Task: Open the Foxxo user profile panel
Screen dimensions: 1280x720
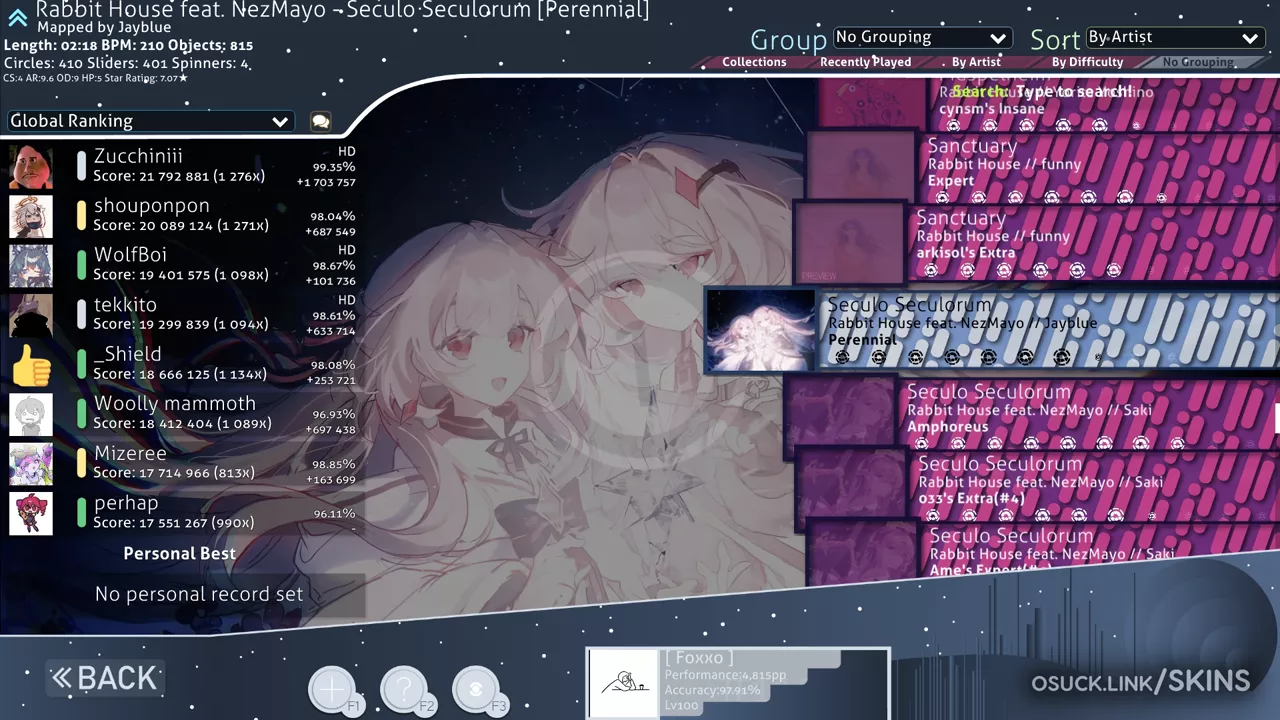Action: [738, 684]
